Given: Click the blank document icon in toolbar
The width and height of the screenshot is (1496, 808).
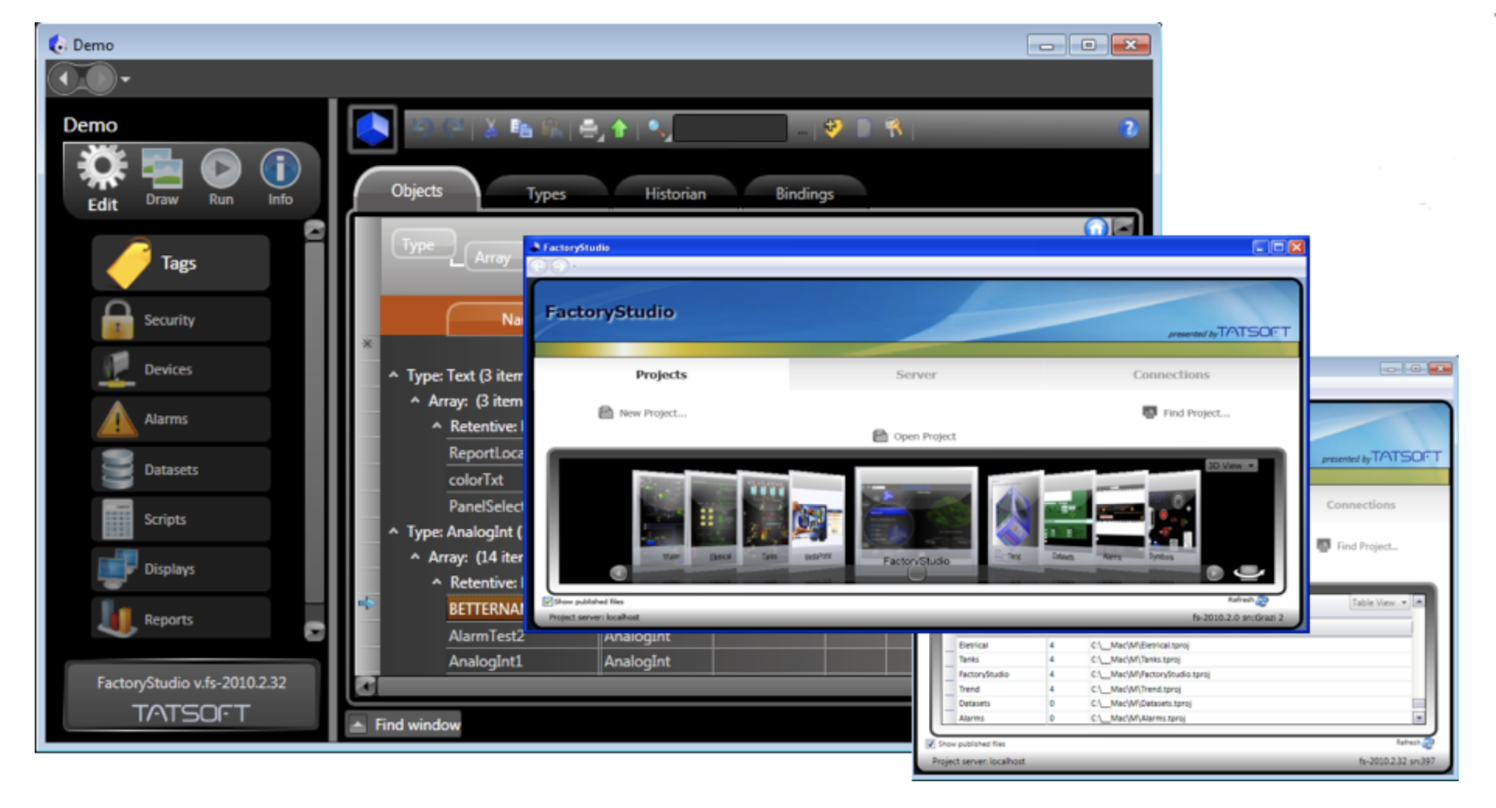Looking at the screenshot, I should tap(865, 128).
